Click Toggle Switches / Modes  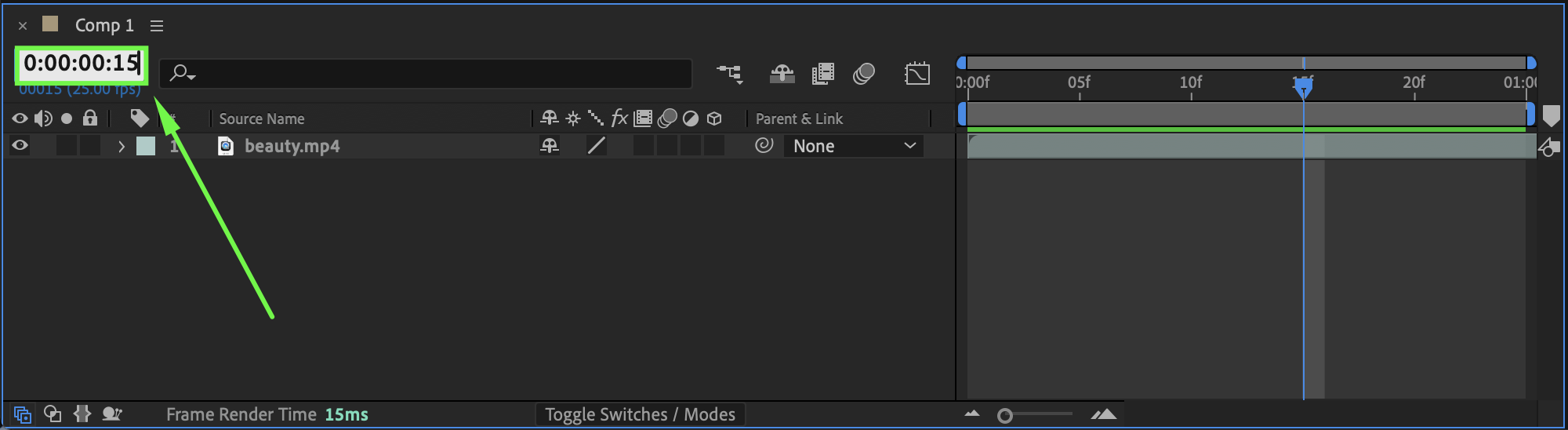click(x=640, y=414)
